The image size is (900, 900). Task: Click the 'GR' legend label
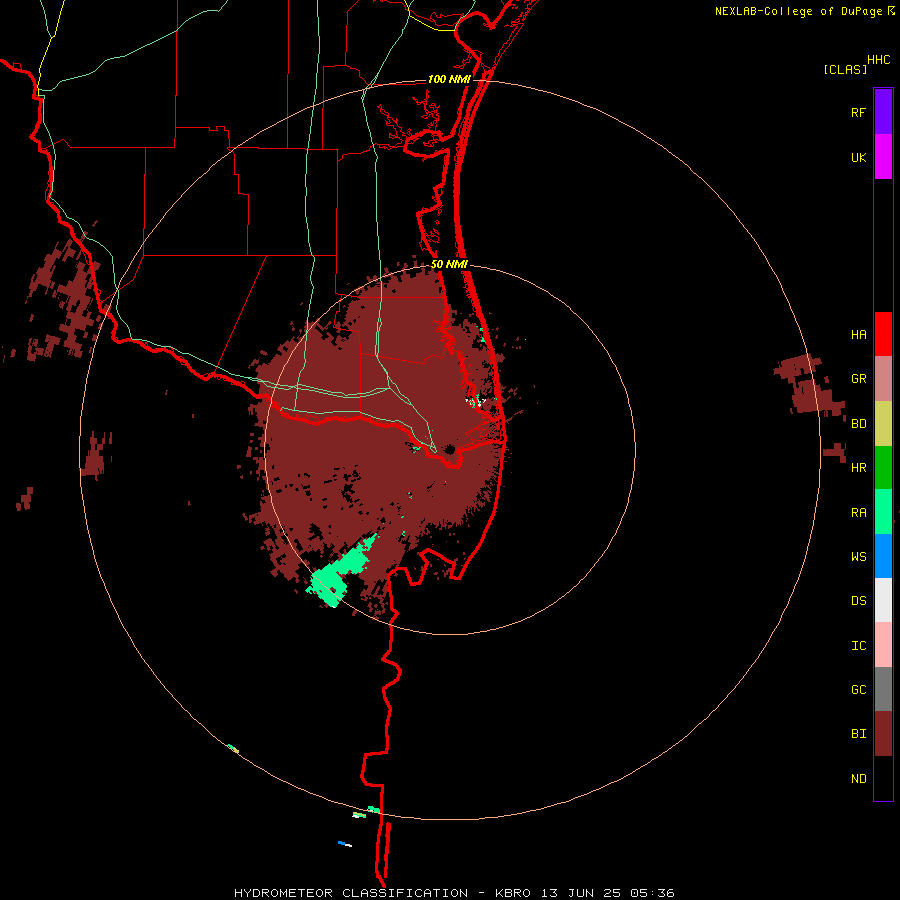[859, 379]
